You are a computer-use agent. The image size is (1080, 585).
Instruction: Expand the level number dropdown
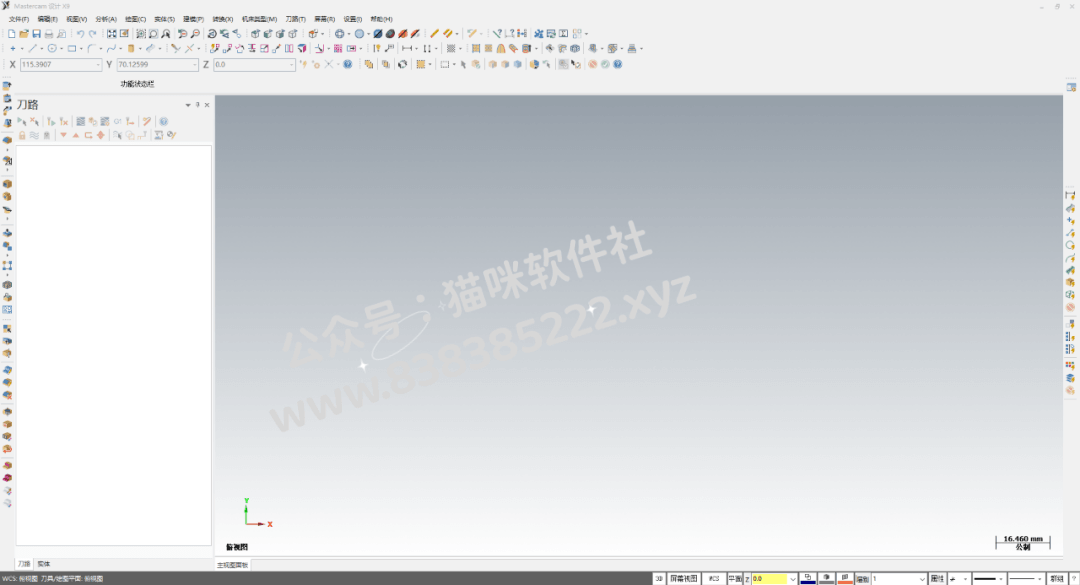pyautogui.click(x=922, y=579)
